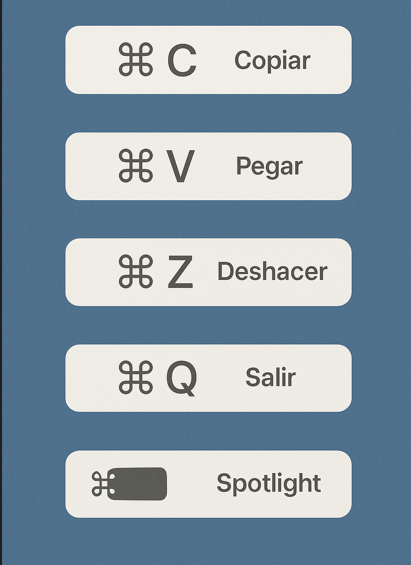Click the Command symbol beside the Z key
This screenshot has width=411, height=565.
[x=136, y=271]
